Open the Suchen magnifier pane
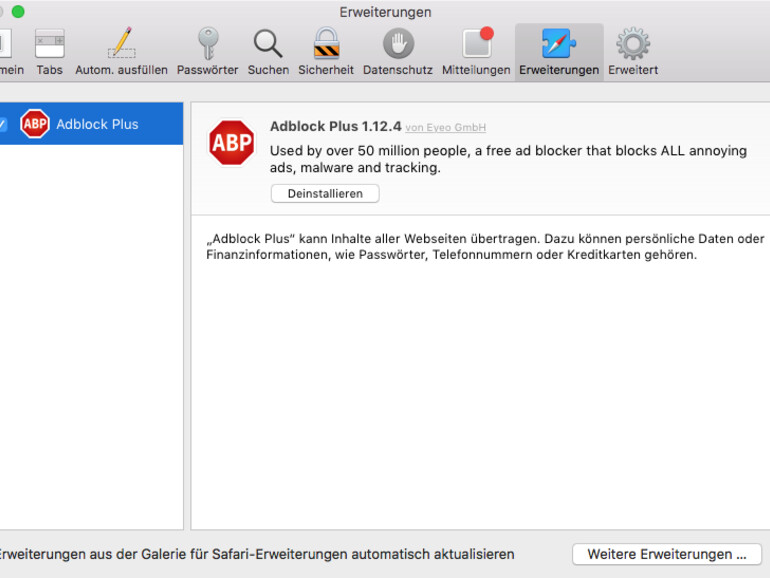Image resolution: width=770 pixels, height=578 pixels. point(268,52)
